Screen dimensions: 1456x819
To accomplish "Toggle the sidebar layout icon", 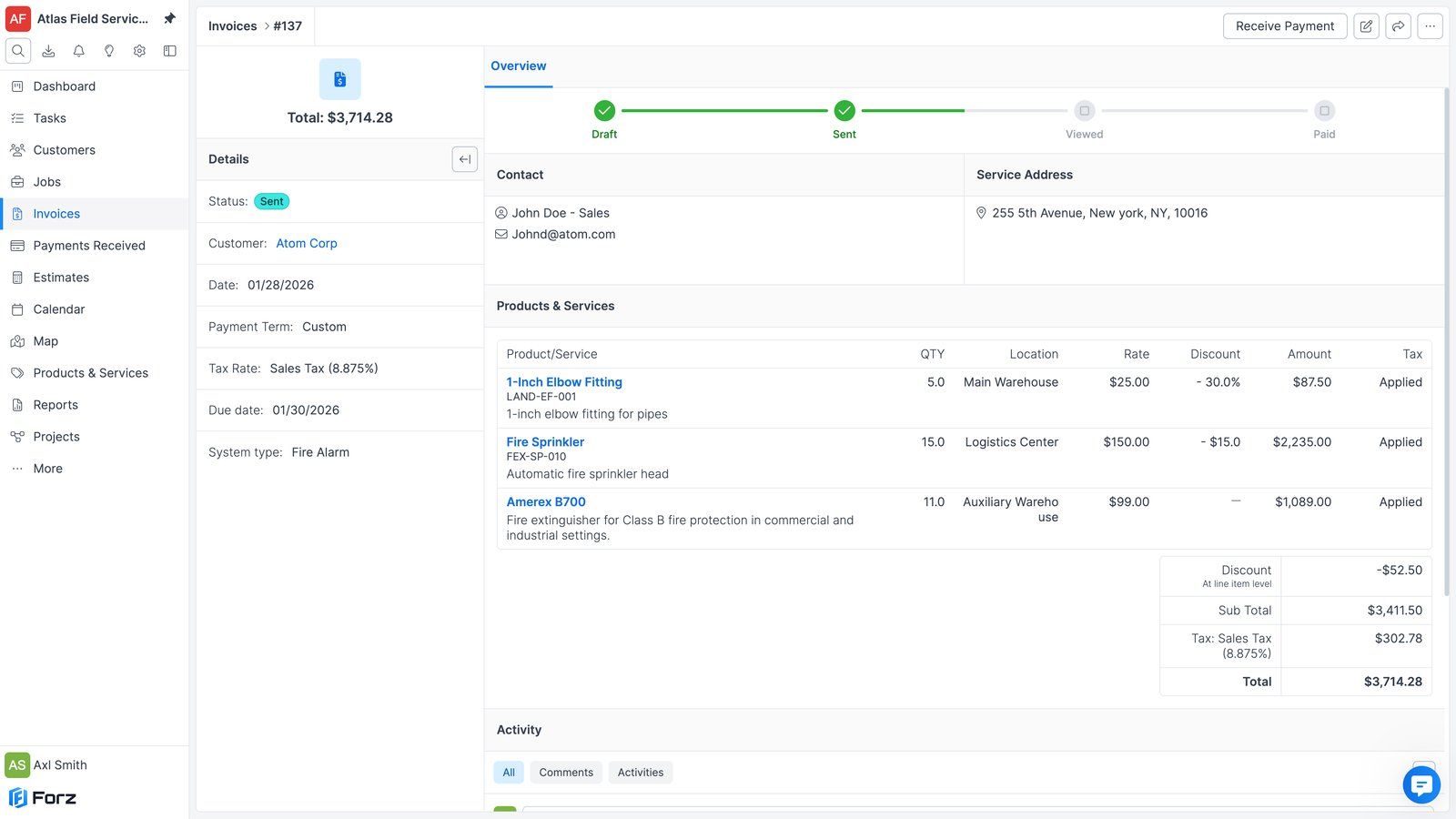I will [169, 51].
